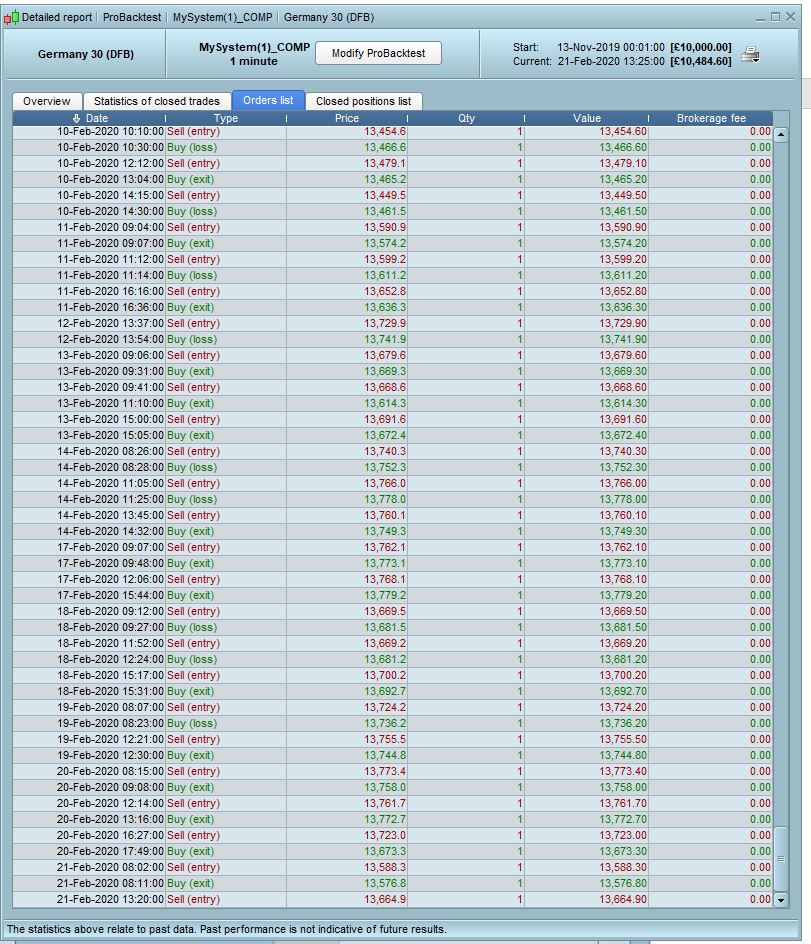
Task: Open the Overview tab
Action: click(46, 101)
